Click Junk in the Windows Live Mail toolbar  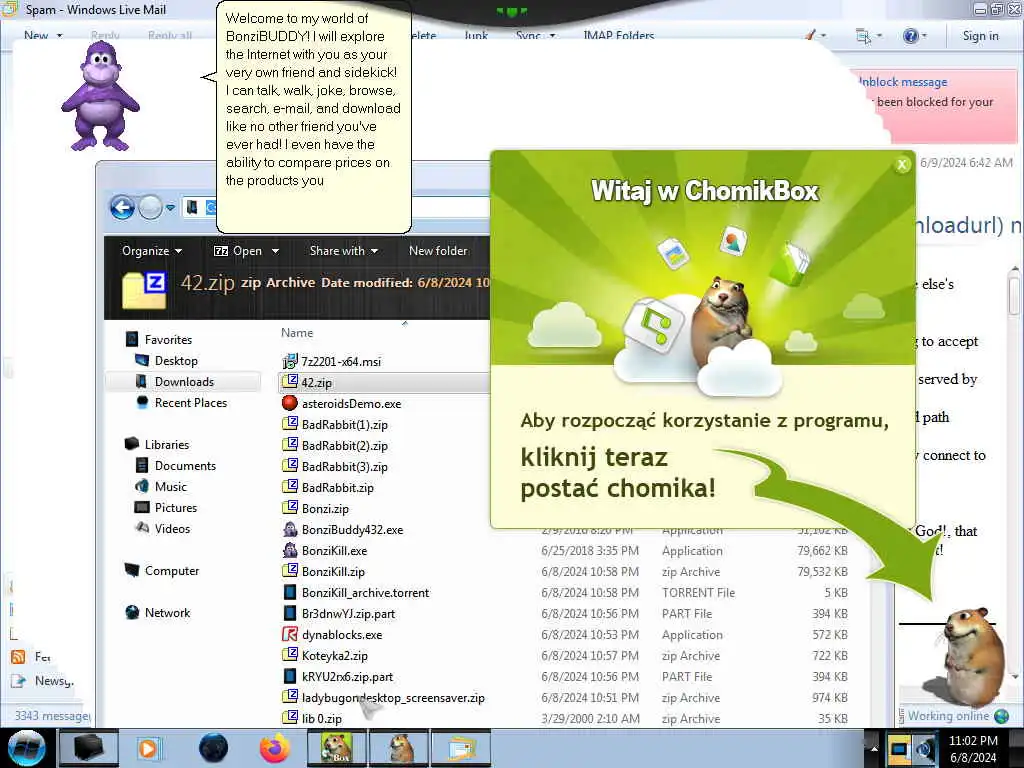tap(476, 35)
